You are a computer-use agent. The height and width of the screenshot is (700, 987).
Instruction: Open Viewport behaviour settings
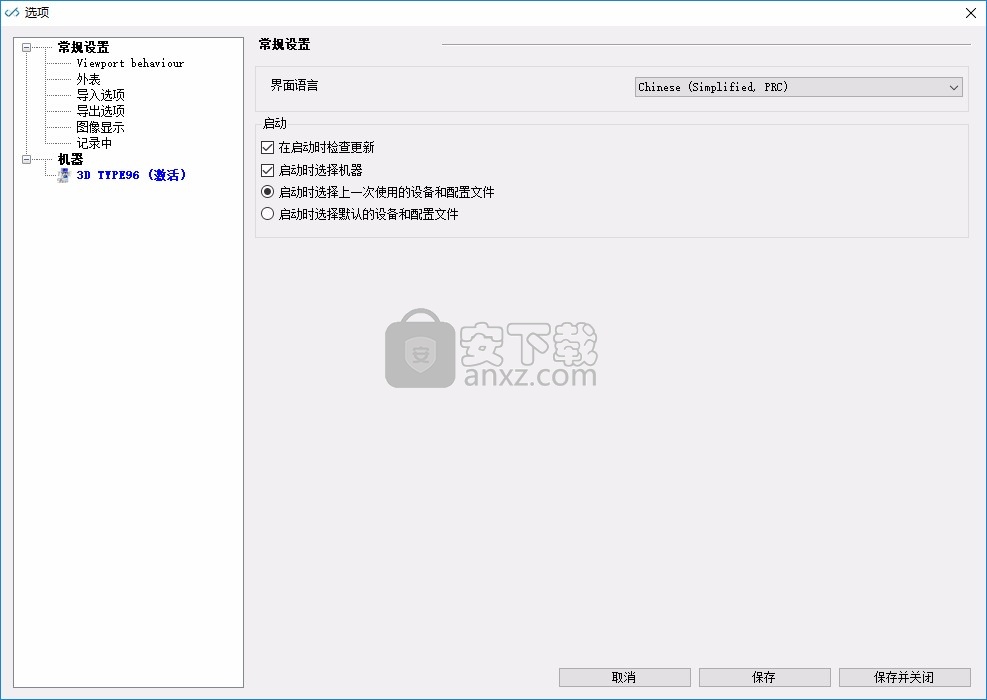point(130,63)
